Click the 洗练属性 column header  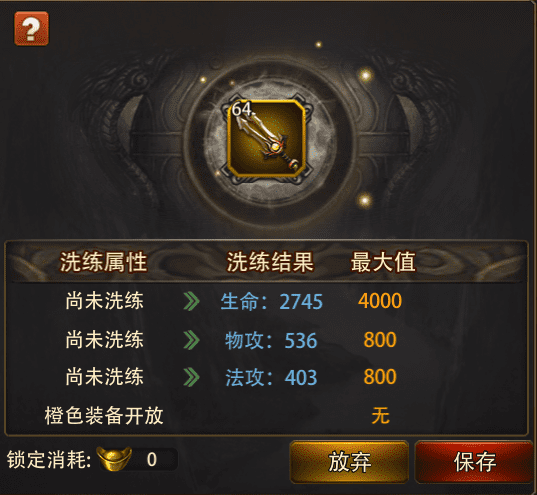pyautogui.click(x=103, y=262)
